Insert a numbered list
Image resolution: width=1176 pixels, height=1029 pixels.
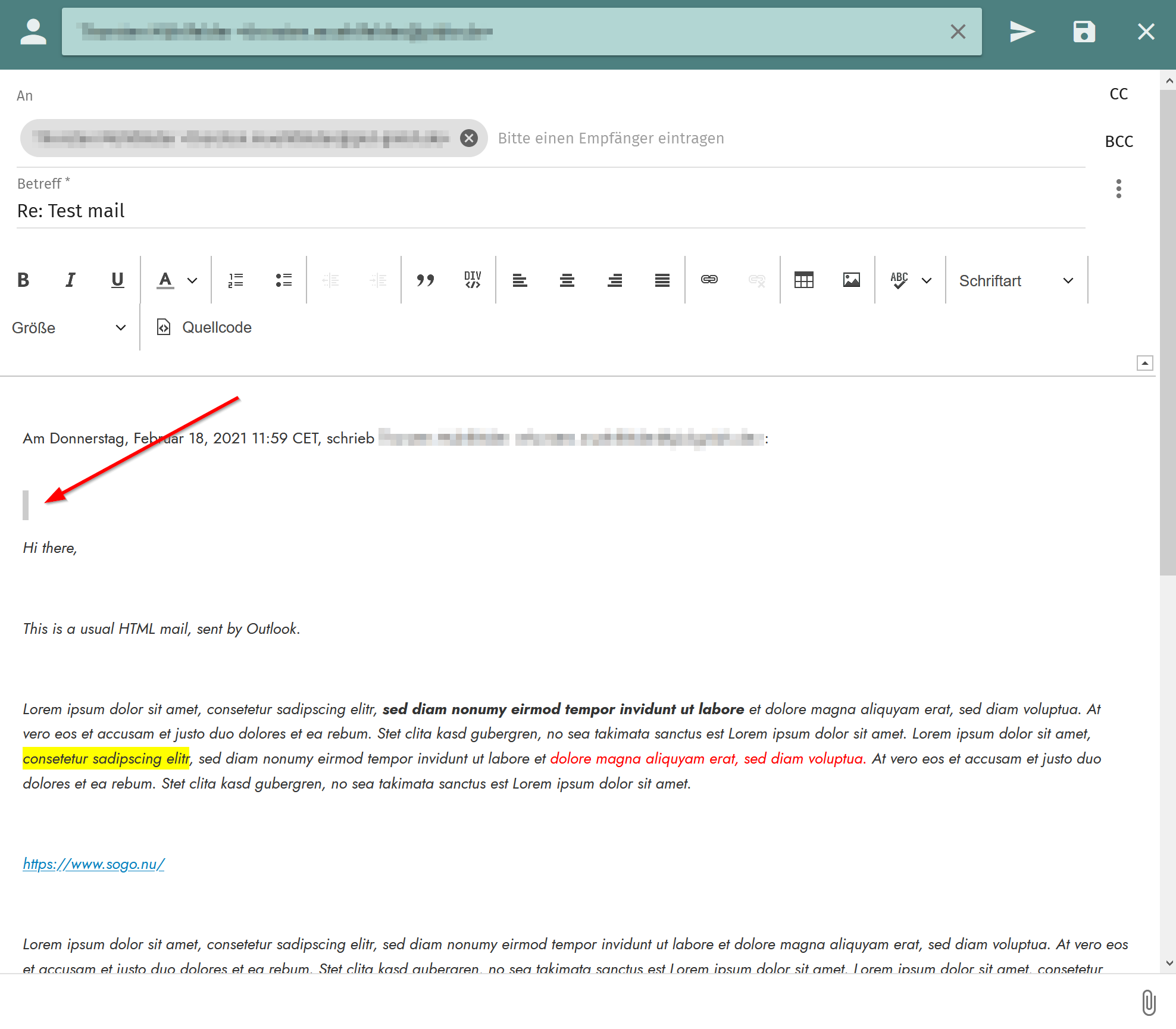(x=236, y=280)
